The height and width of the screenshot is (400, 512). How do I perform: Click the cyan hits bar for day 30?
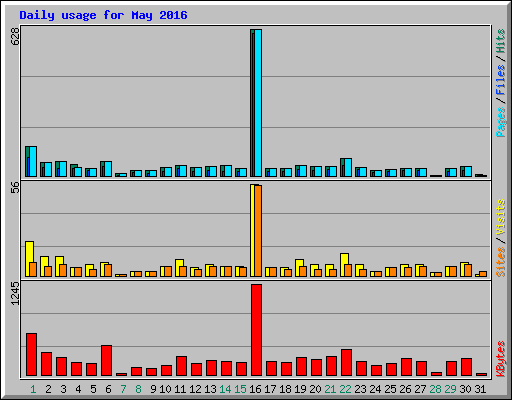tap(468, 172)
